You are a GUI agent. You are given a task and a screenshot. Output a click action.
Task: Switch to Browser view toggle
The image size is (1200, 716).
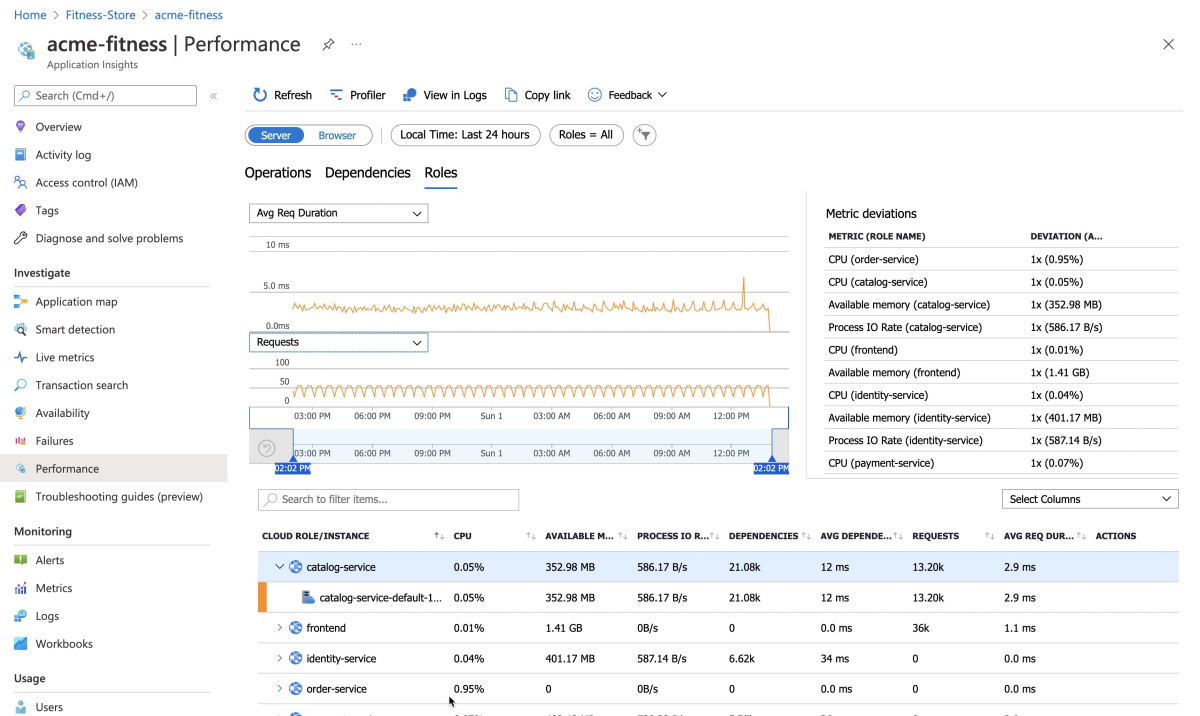[x=337, y=135]
